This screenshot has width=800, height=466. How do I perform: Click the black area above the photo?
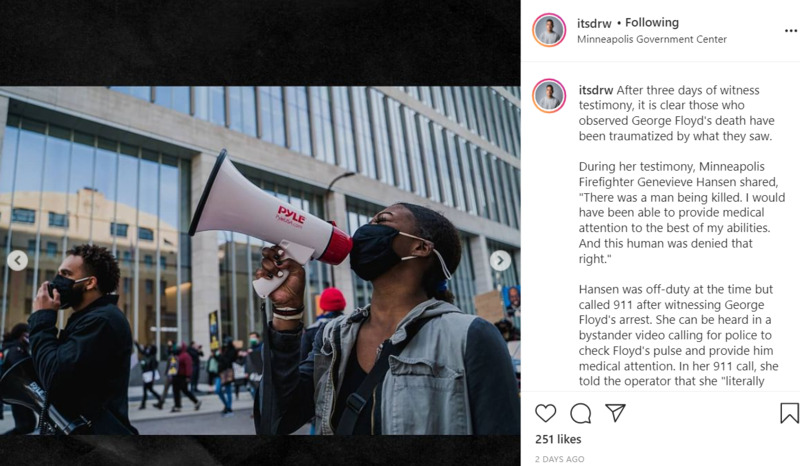(260, 43)
